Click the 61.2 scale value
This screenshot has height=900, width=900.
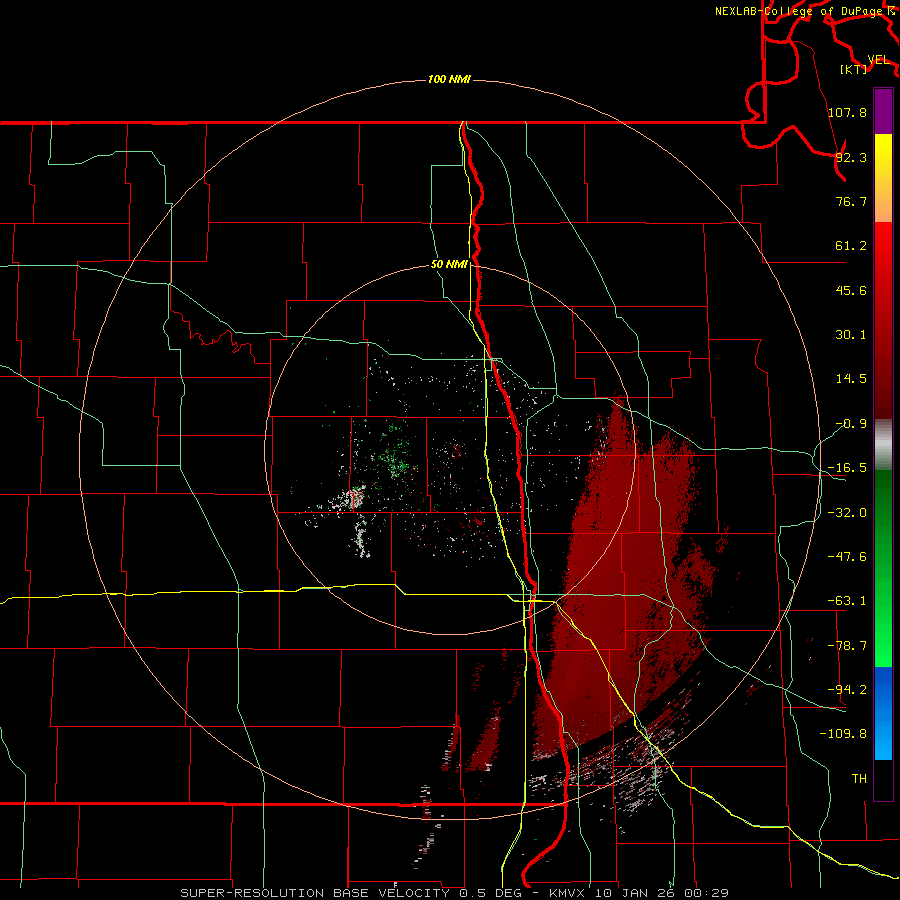tap(851, 246)
